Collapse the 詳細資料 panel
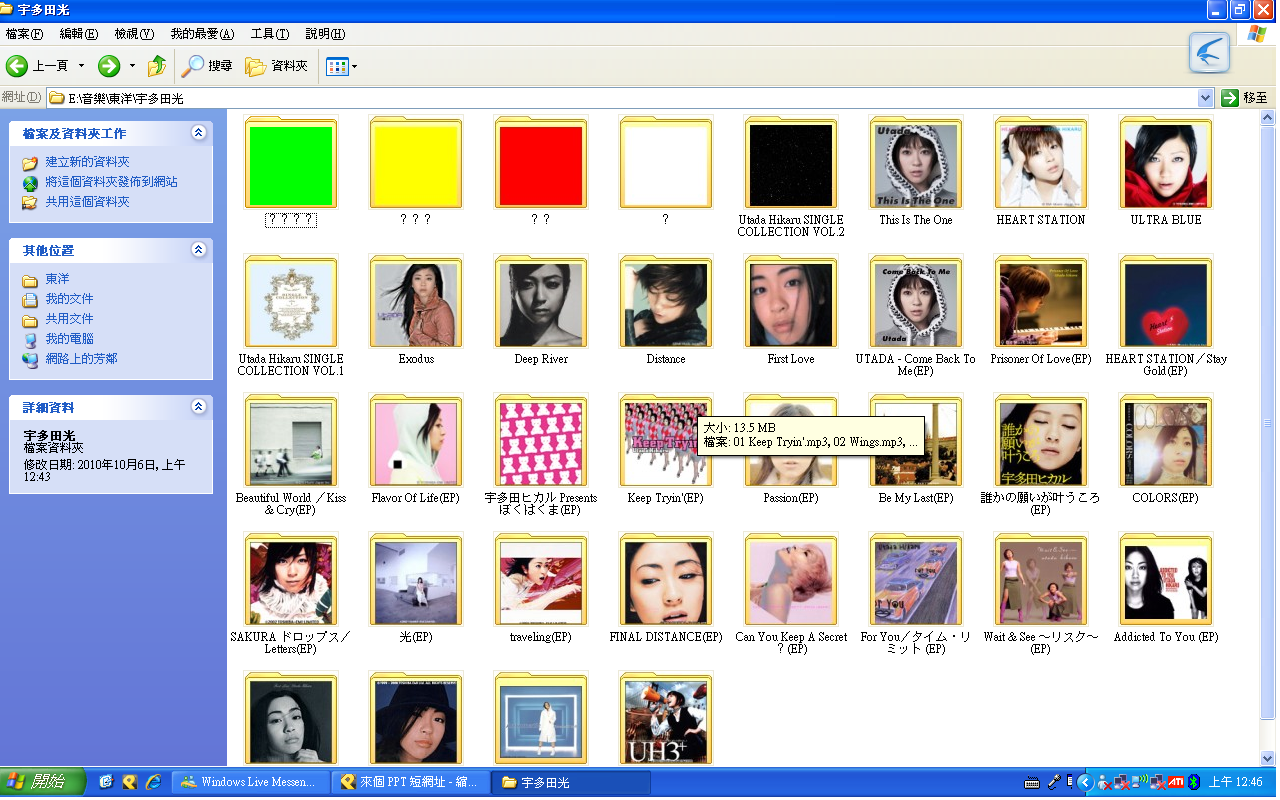This screenshot has width=1280, height=800. click(x=198, y=407)
